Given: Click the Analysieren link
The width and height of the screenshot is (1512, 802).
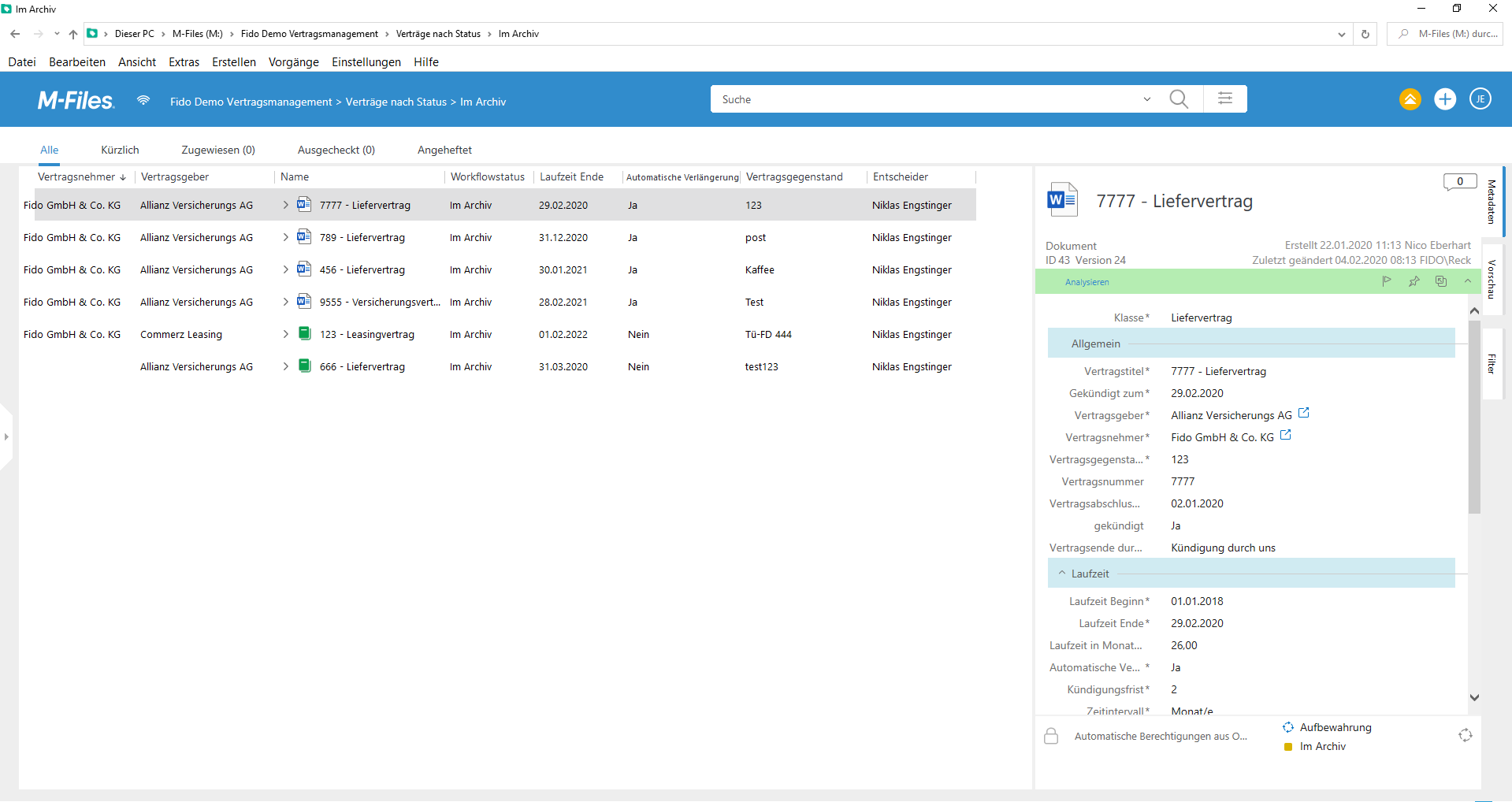Looking at the screenshot, I should tap(1087, 282).
